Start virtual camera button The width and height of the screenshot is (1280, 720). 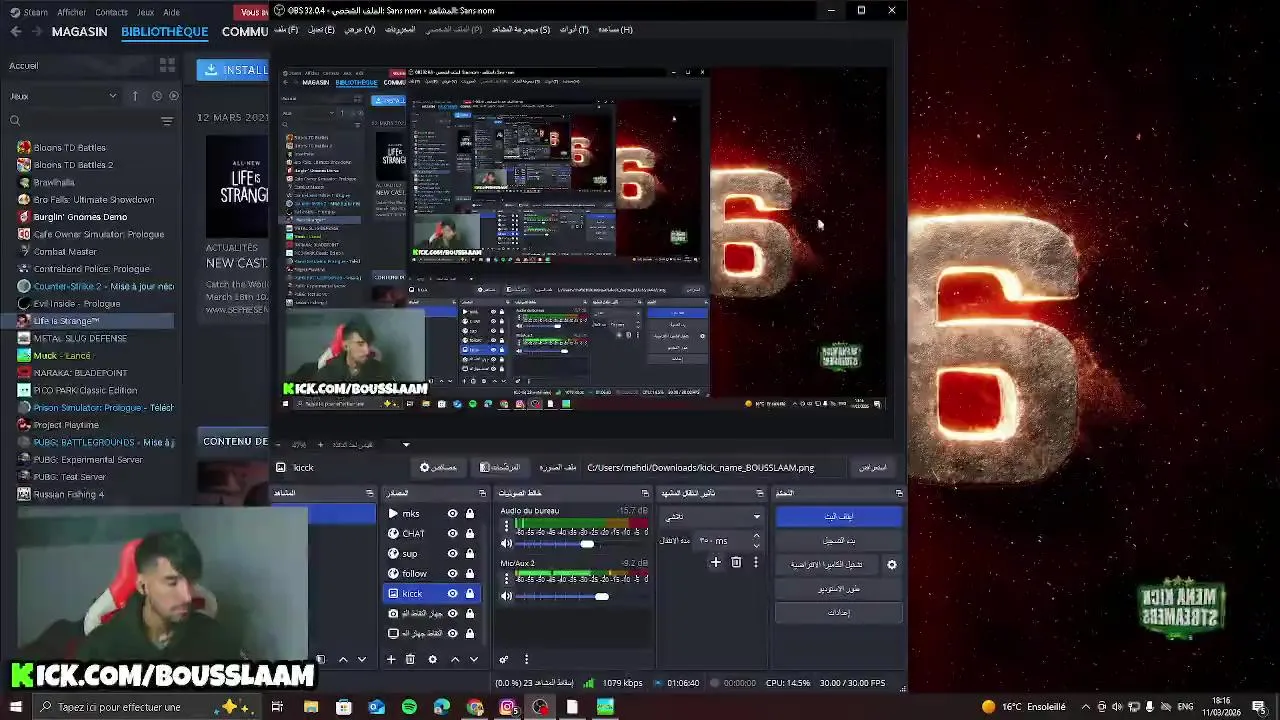pyautogui.click(x=826, y=564)
